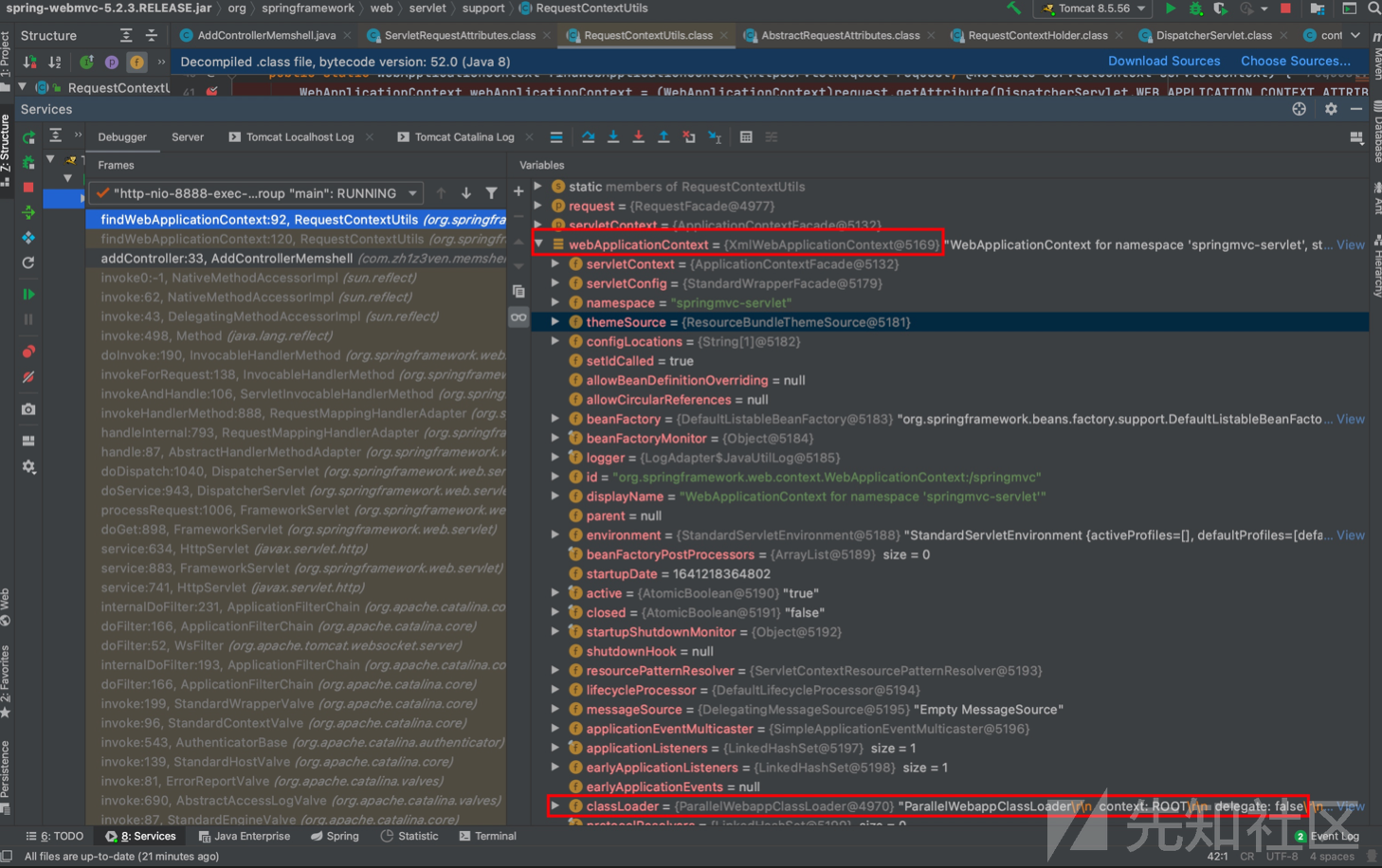Collapse the webApplicationContext variable node
This screenshot has width=1382, height=868.
538,244
